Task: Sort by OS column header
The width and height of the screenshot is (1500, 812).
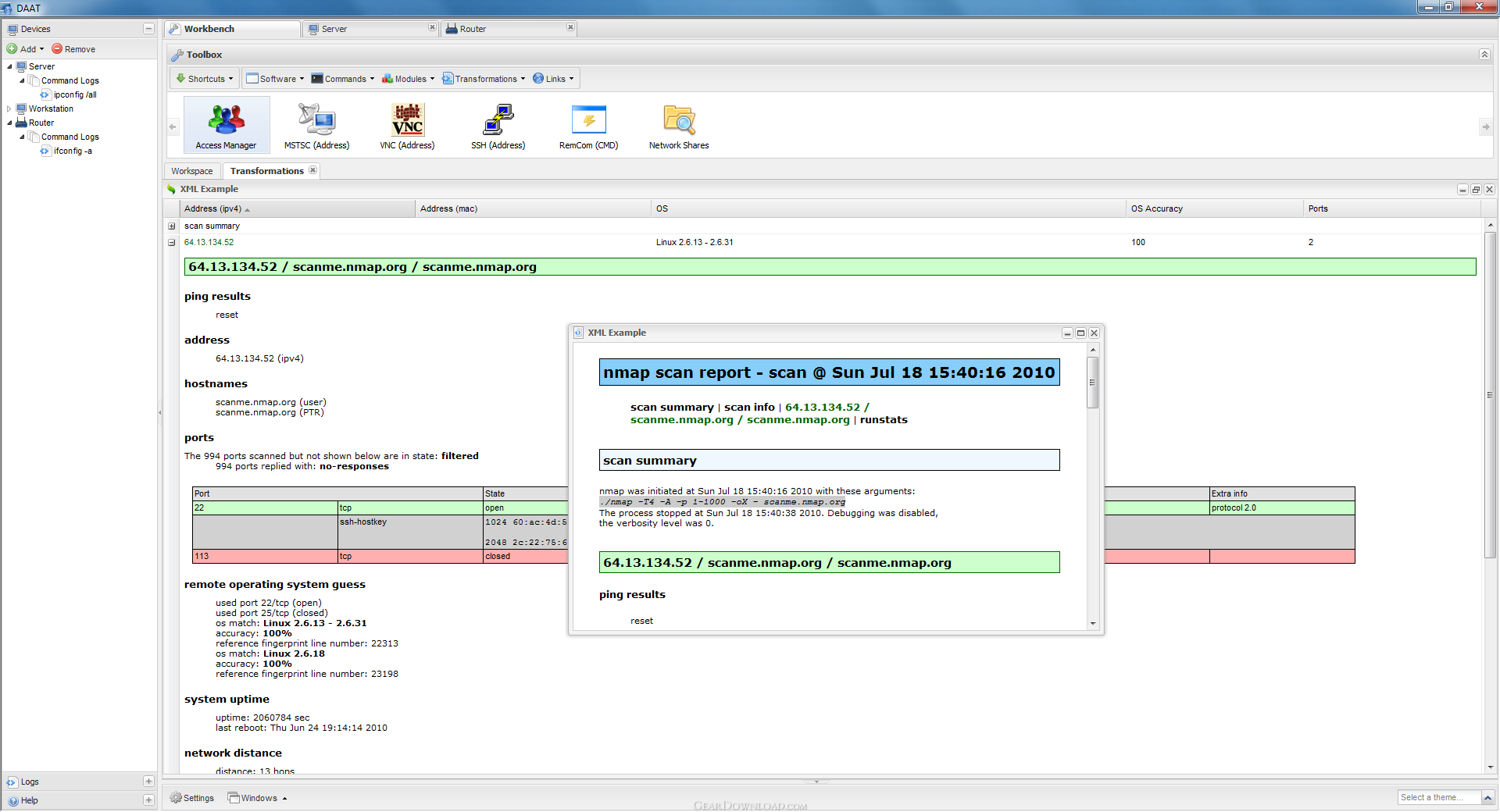Action: [888, 208]
